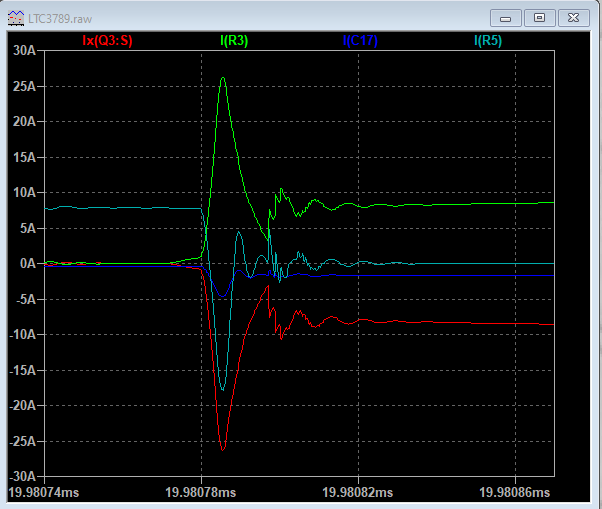
Task: Click the red Ix(Q3:S) trough near -26A
Action: (x=223, y=449)
